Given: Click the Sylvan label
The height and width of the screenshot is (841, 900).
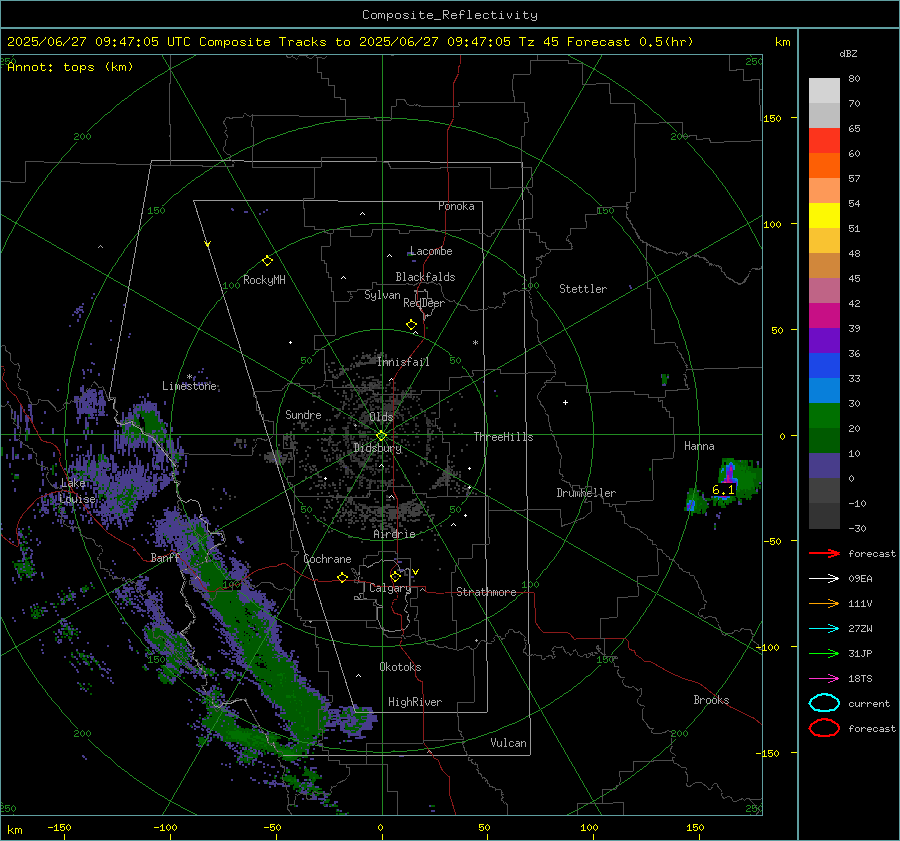Looking at the screenshot, I should tap(382, 295).
